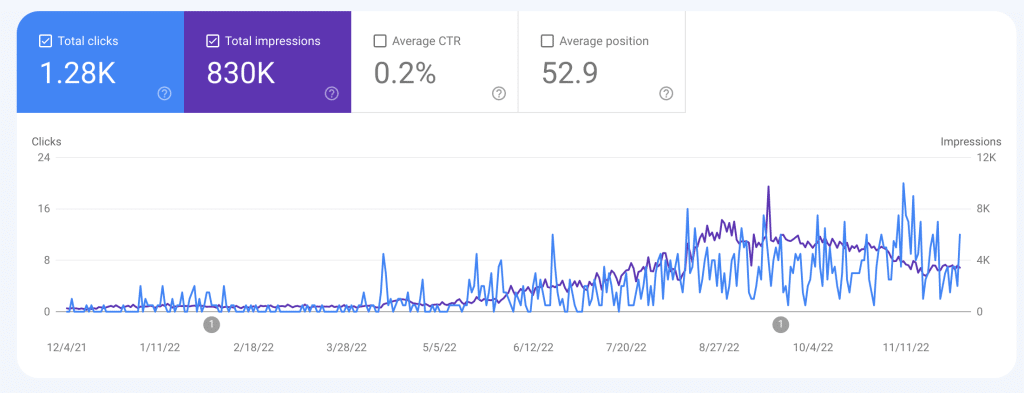Image resolution: width=1024 pixels, height=393 pixels.
Task: Click the 5/5/22 date label
Action: (441, 347)
